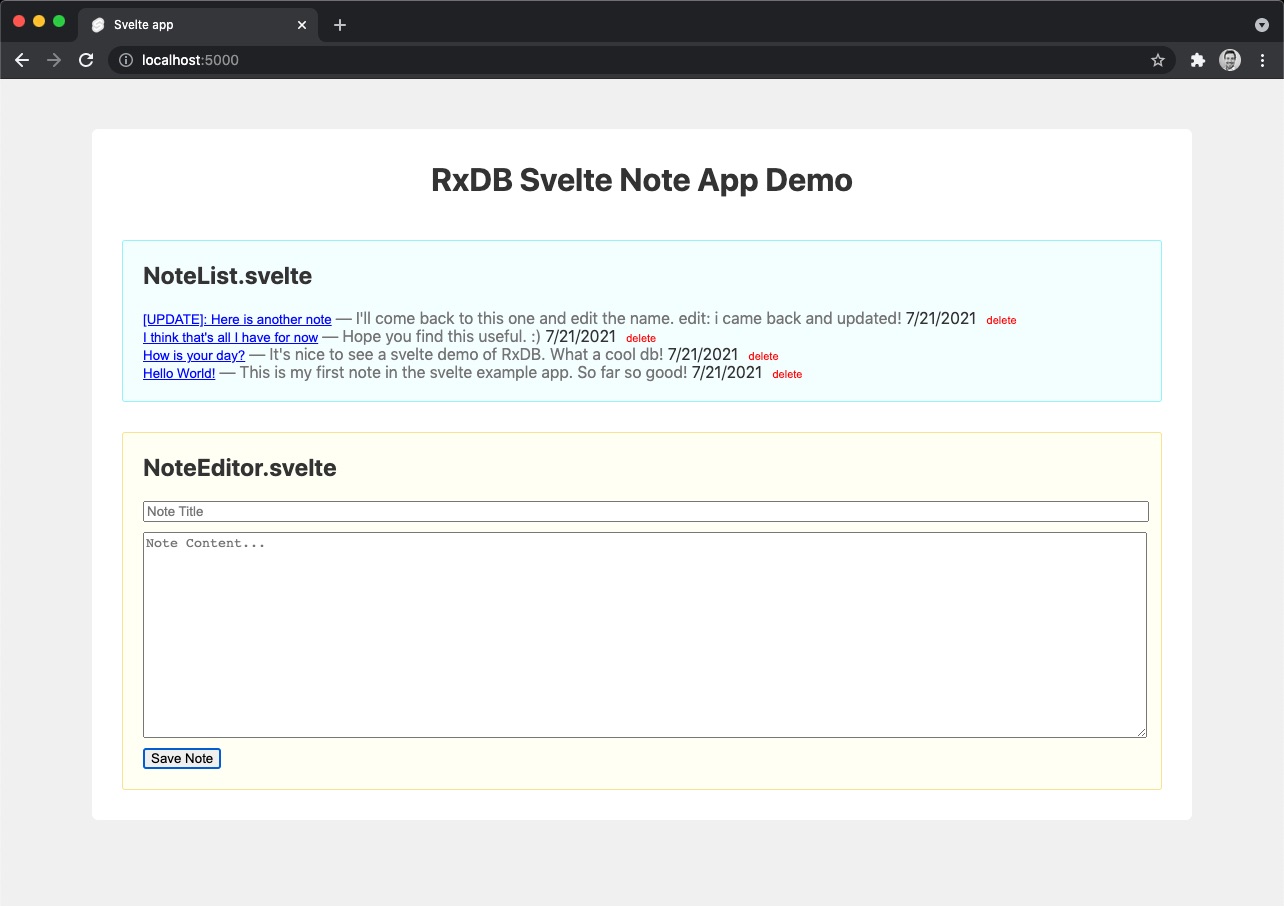This screenshot has height=906, width=1284.
Task: Click the localhost:5000 address bar
Action: (640, 60)
